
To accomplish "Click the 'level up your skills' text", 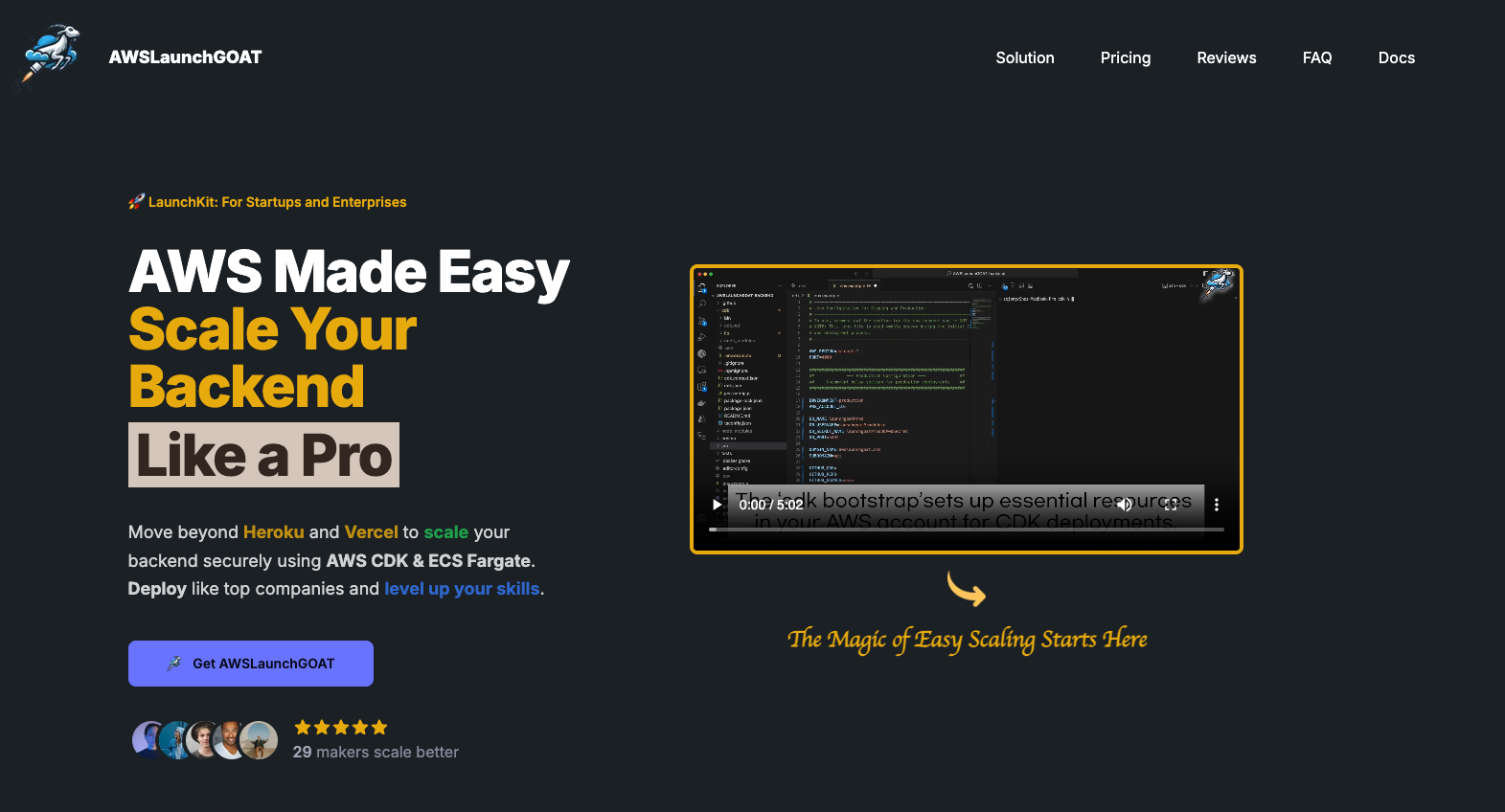I will [462, 589].
